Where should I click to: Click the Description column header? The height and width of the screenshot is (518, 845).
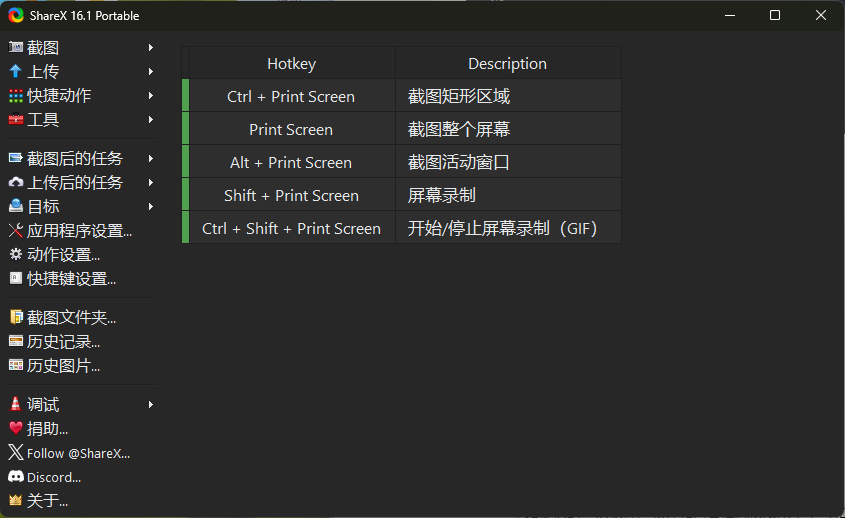507,64
